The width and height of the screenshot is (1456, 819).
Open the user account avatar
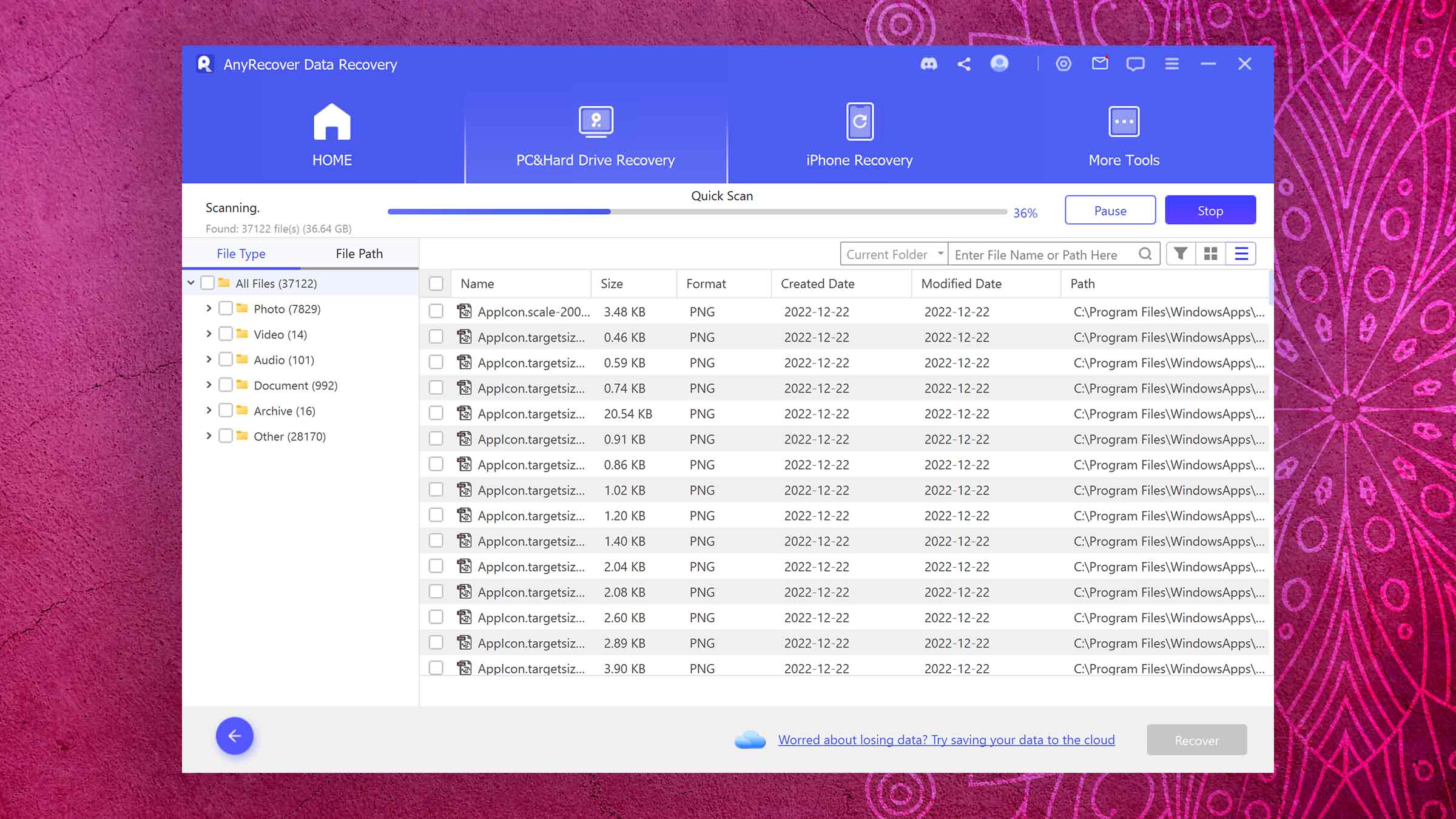[999, 63]
